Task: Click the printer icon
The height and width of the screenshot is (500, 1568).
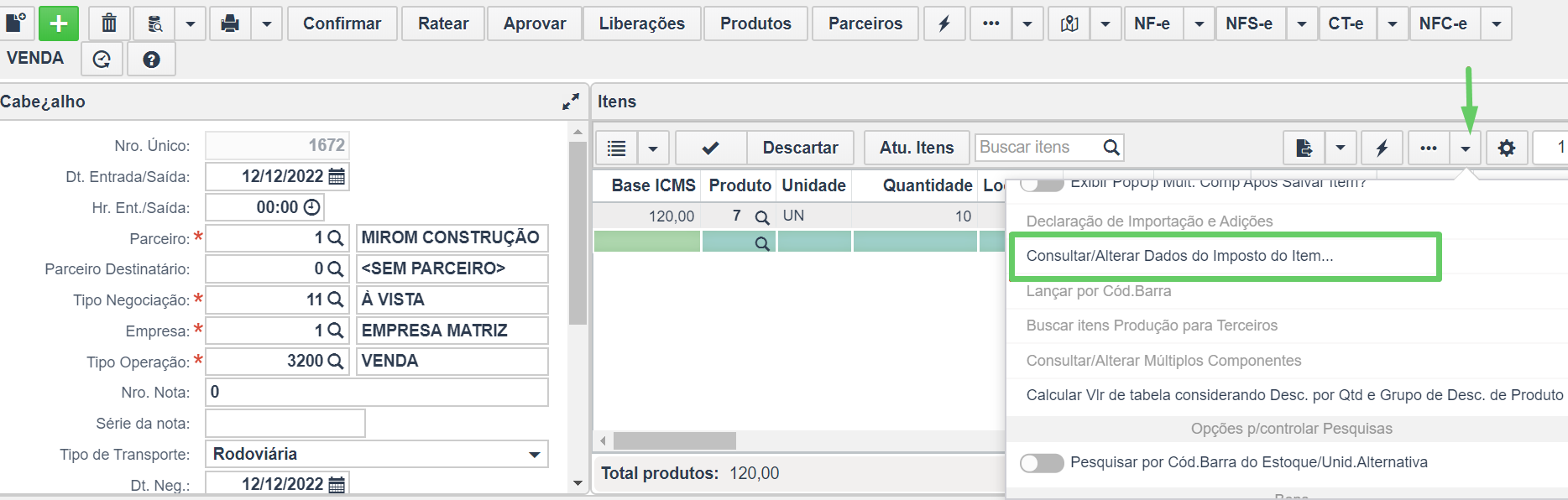Action: click(x=230, y=23)
